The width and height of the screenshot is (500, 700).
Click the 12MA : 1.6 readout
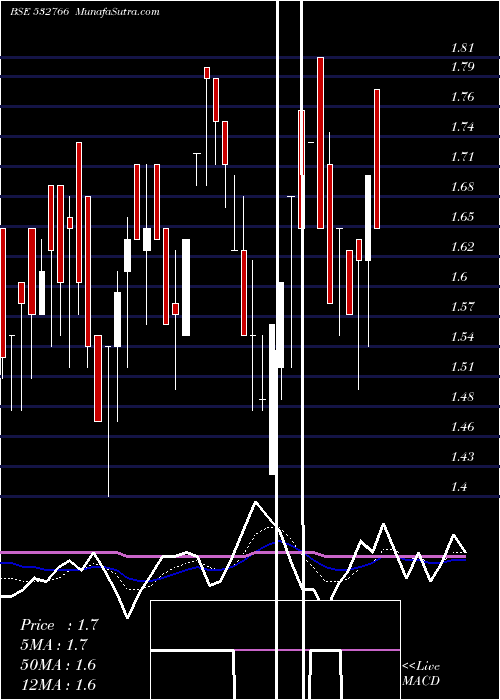pos(58,684)
